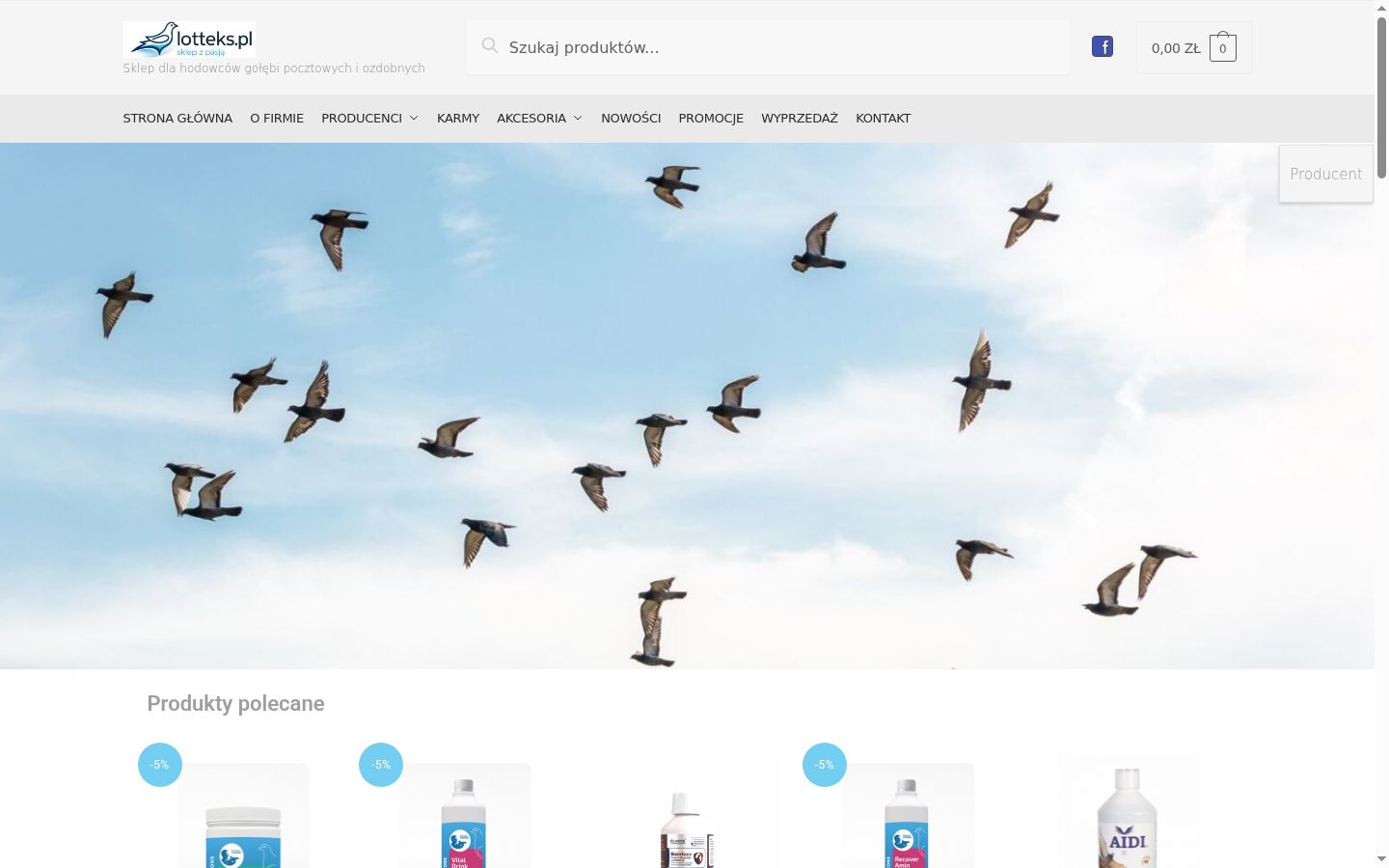Viewport: 1389px width, 868px height.
Task: Open the AIDI bottle product image
Action: click(1130, 811)
